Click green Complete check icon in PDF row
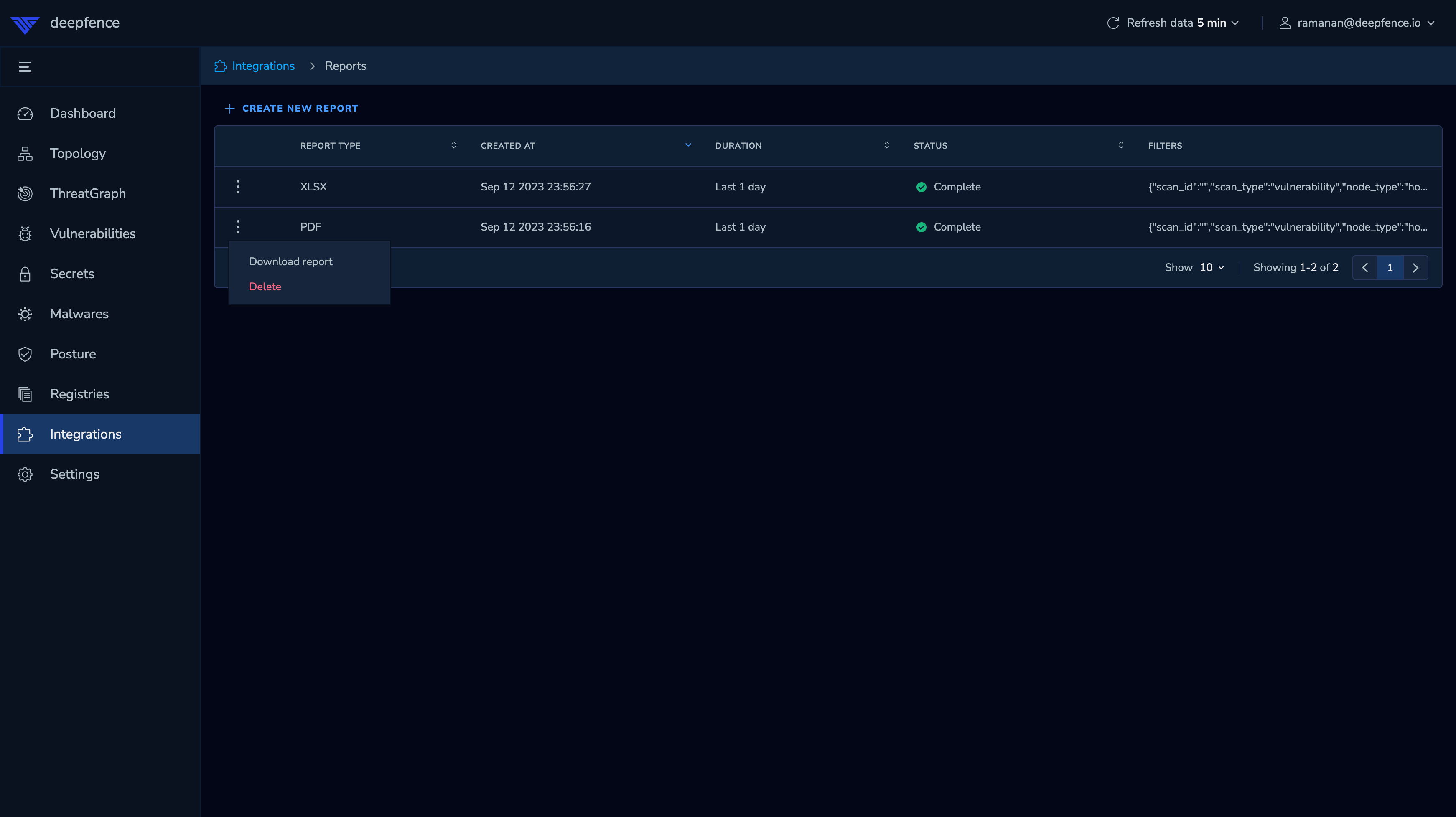 click(x=921, y=227)
